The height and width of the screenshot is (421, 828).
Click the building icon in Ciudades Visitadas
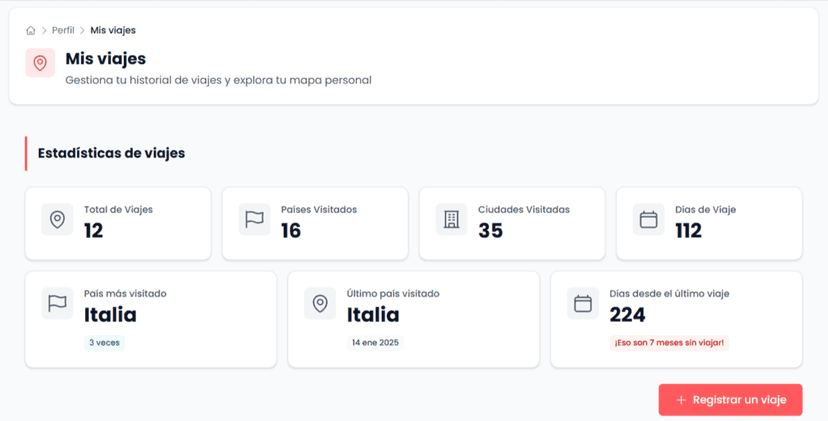[x=451, y=220]
